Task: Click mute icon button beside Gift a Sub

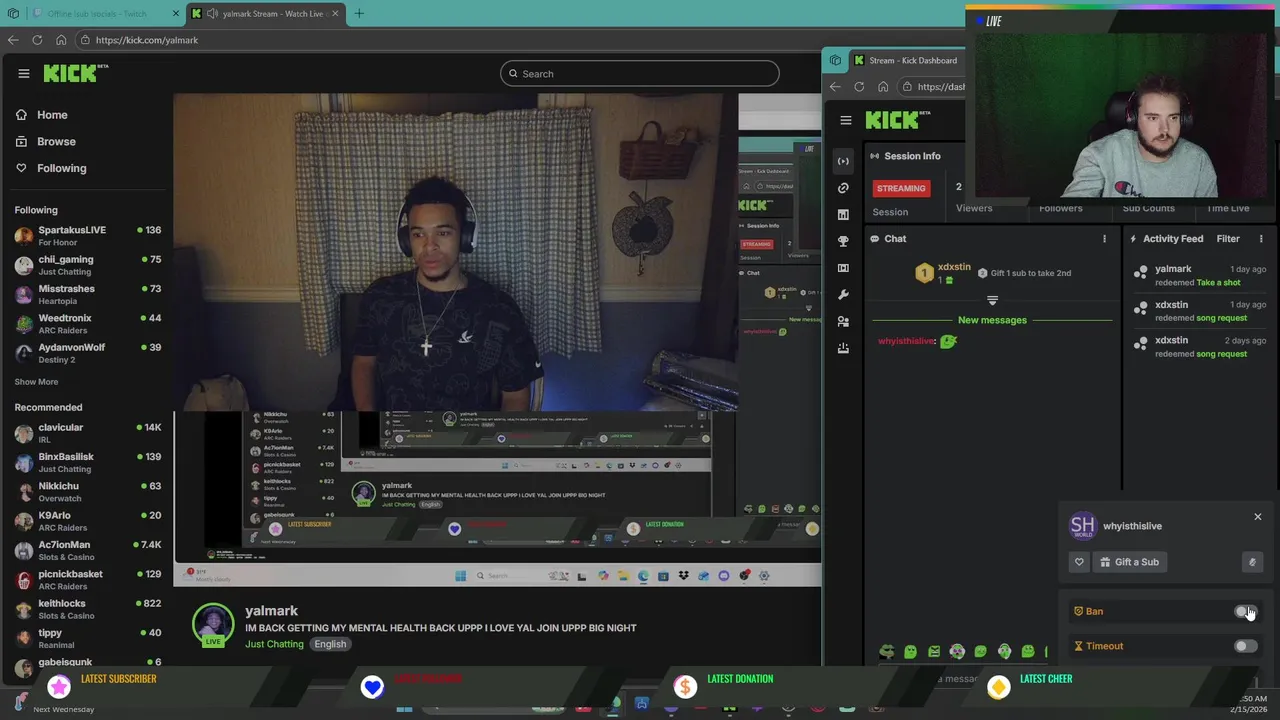Action: coord(1252,562)
